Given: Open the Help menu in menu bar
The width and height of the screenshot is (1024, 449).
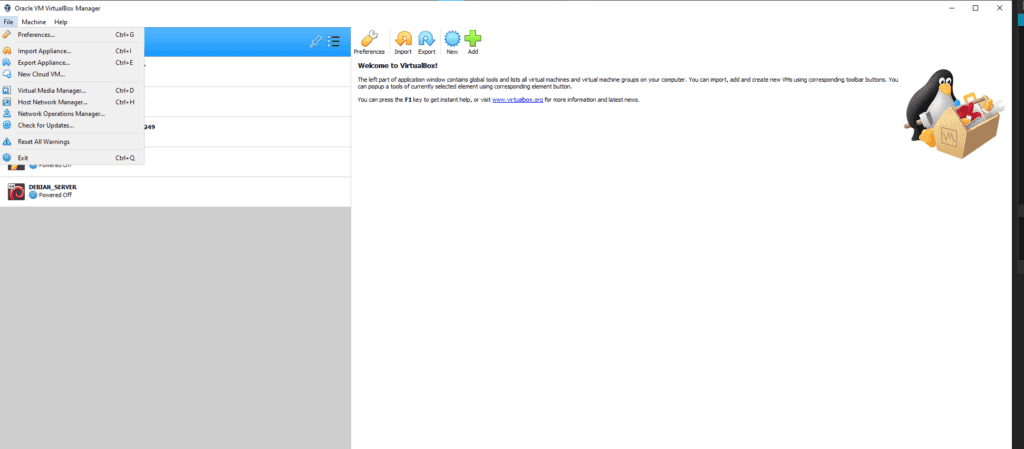Looking at the screenshot, I should (x=61, y=21).
